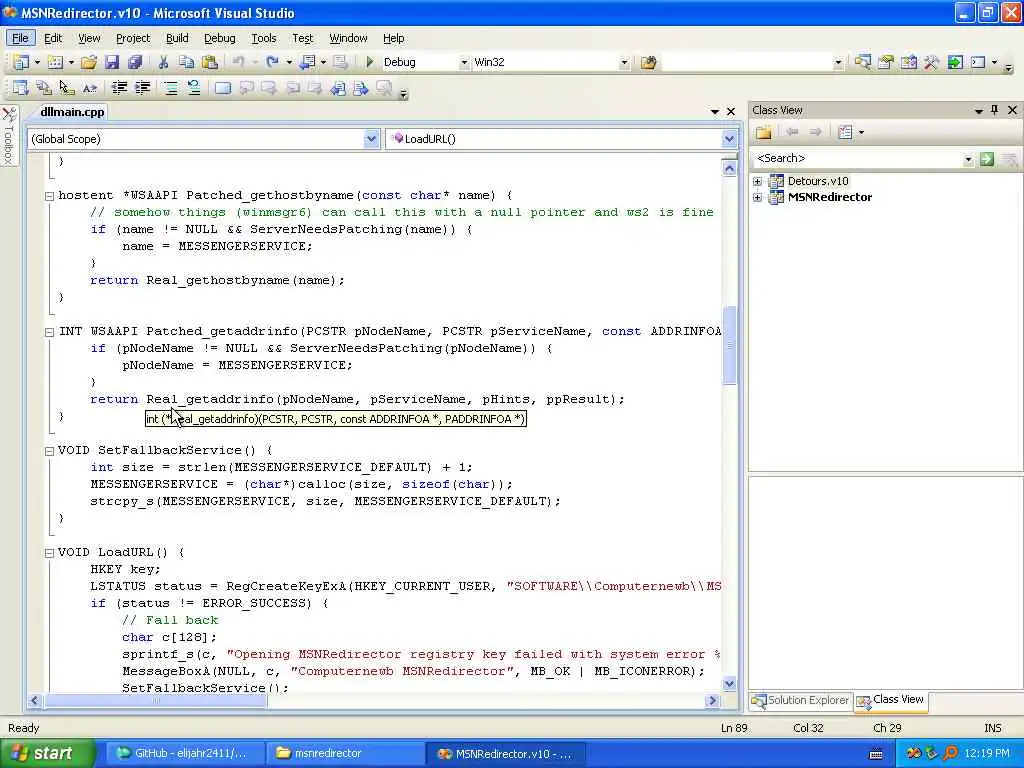Collapse the Patched_getaddrinfo function outline
This screenshot has height=768, width=1024.
pyautogui.click(x=49, y=332)
